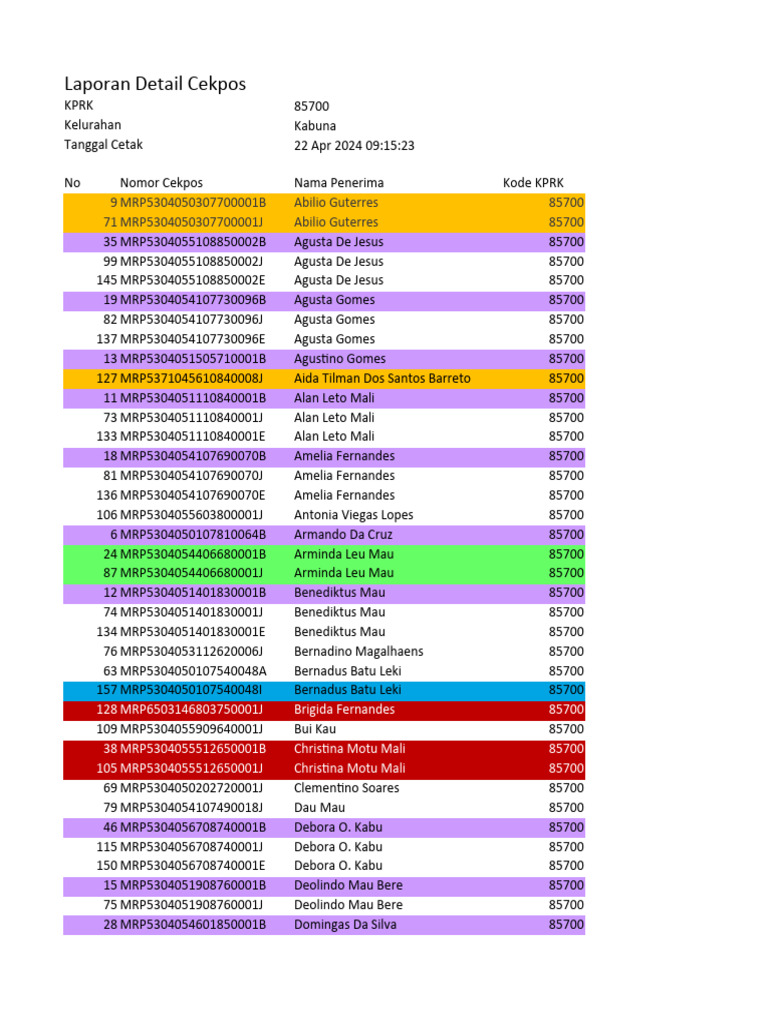The height and width of the screenshot is (1024, 768).
Task: Click cekpos MRP5304056708740001B in the Debora O. Kabu row
Action: [x=193, y=827]
